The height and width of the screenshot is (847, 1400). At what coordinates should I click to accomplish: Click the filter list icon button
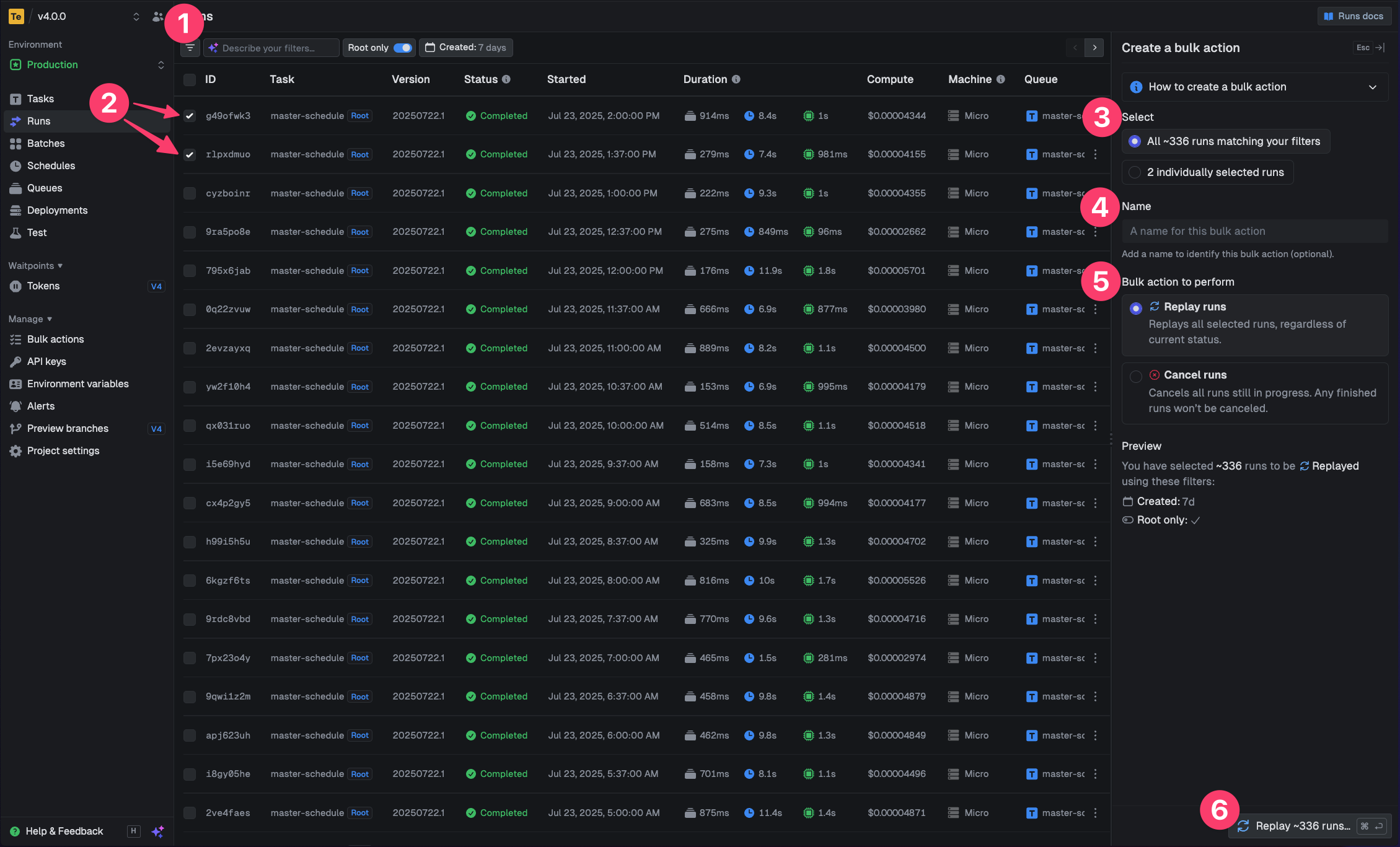click(190, 48)
